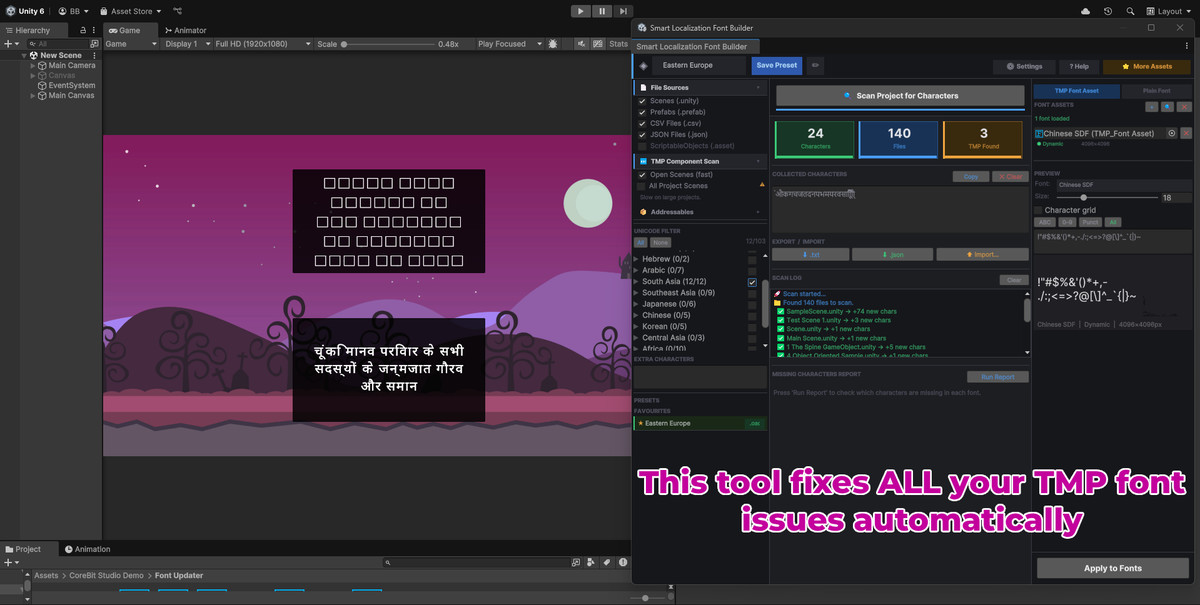Uncheck Prefabs (.prefab) file source
1200x605 pixels.
point(642,112)
